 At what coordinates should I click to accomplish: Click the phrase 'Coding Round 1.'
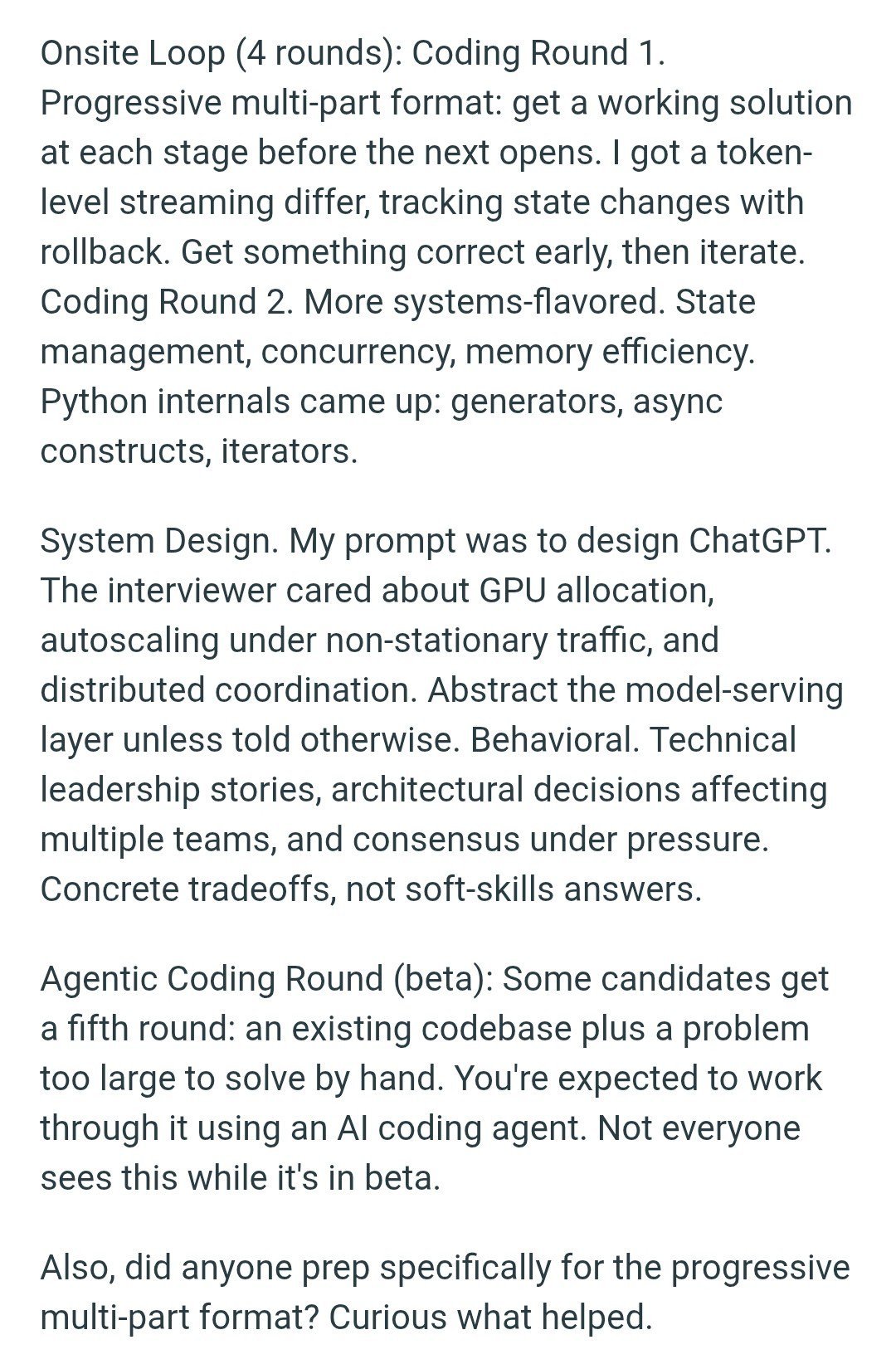tap(538, 53)
